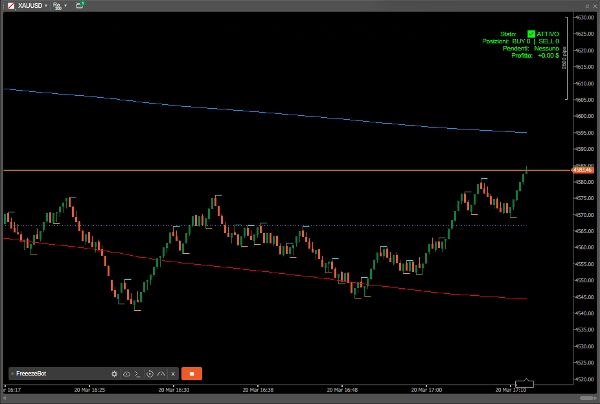Click the 'Stato:' overlay label
Image resolution: width=600 pixels, height=404 pixels.
tap(508, 34)
